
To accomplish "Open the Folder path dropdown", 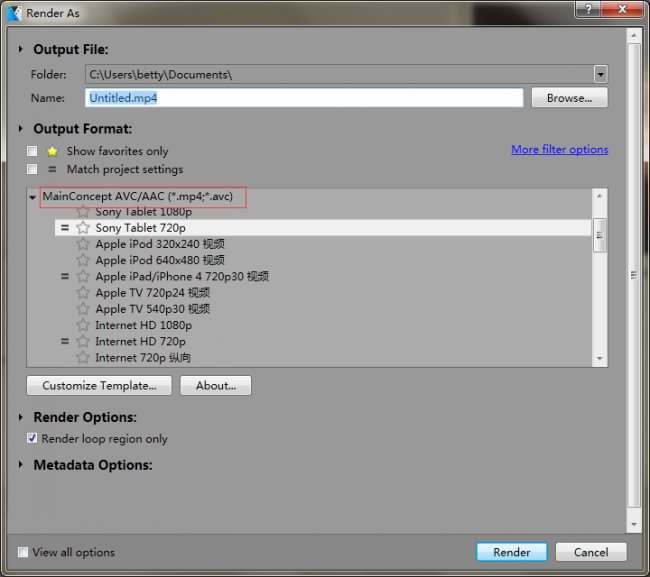I will pyautogui.click(x=600, y=75).
